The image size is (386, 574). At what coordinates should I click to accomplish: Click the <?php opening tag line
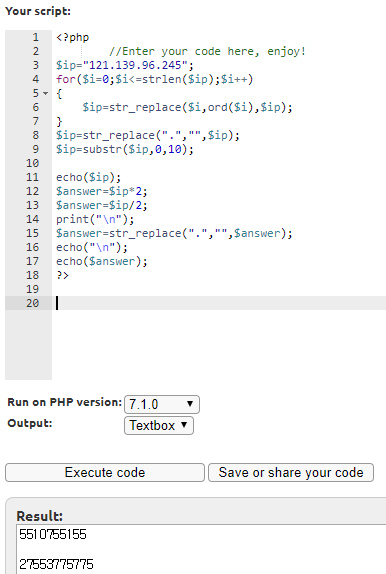(x=72, y=37)
